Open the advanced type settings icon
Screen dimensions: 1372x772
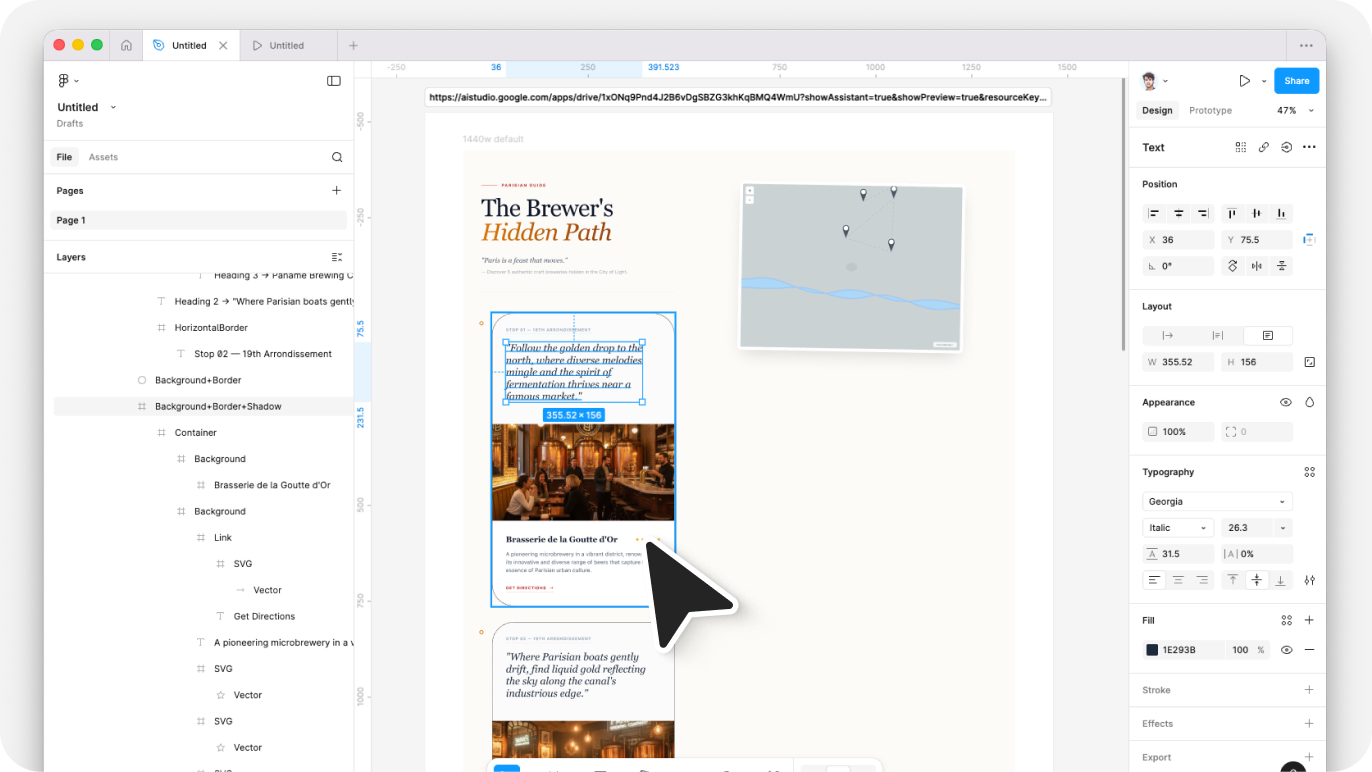coord(1309,580)
